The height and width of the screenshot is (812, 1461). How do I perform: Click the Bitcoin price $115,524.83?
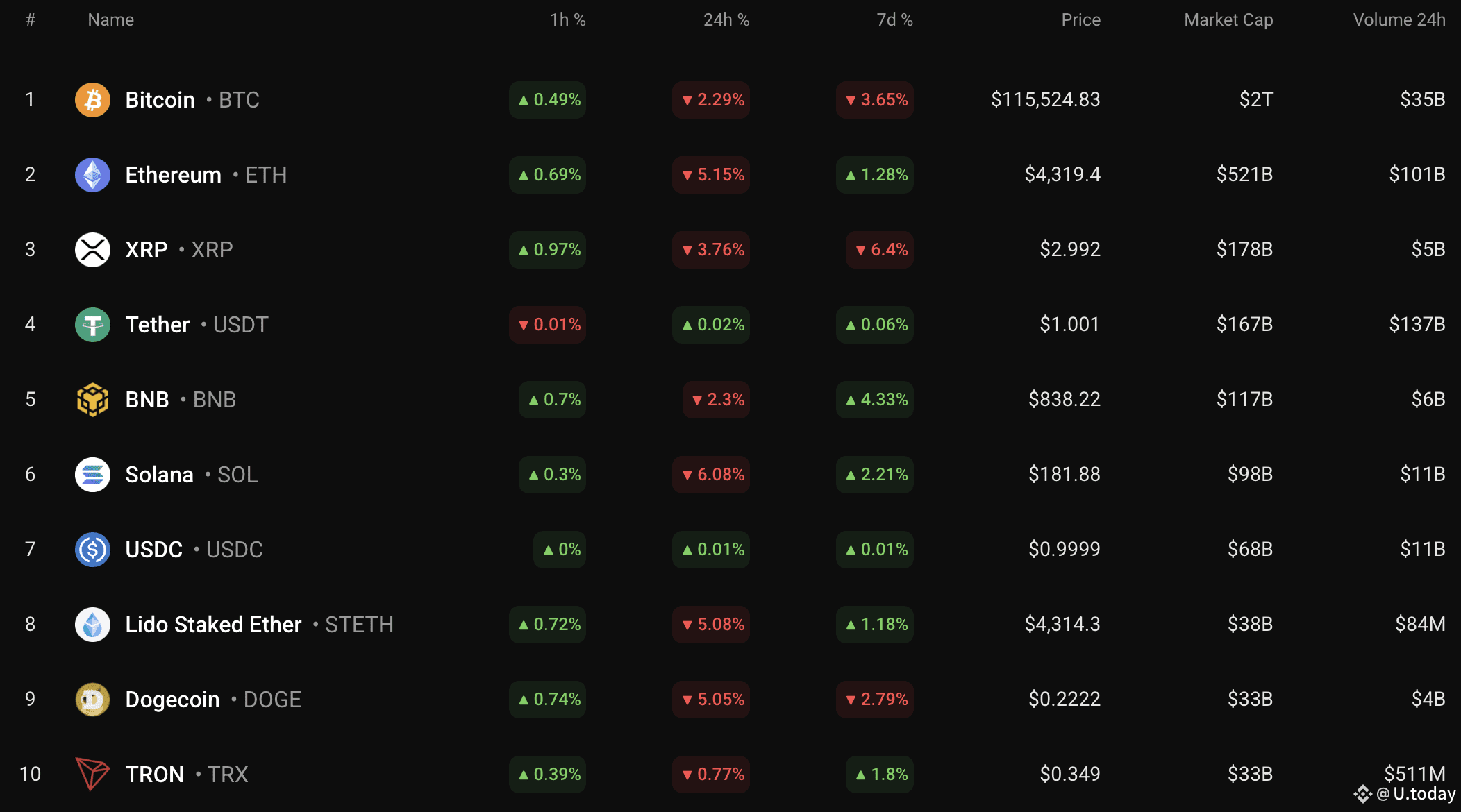1045,100
